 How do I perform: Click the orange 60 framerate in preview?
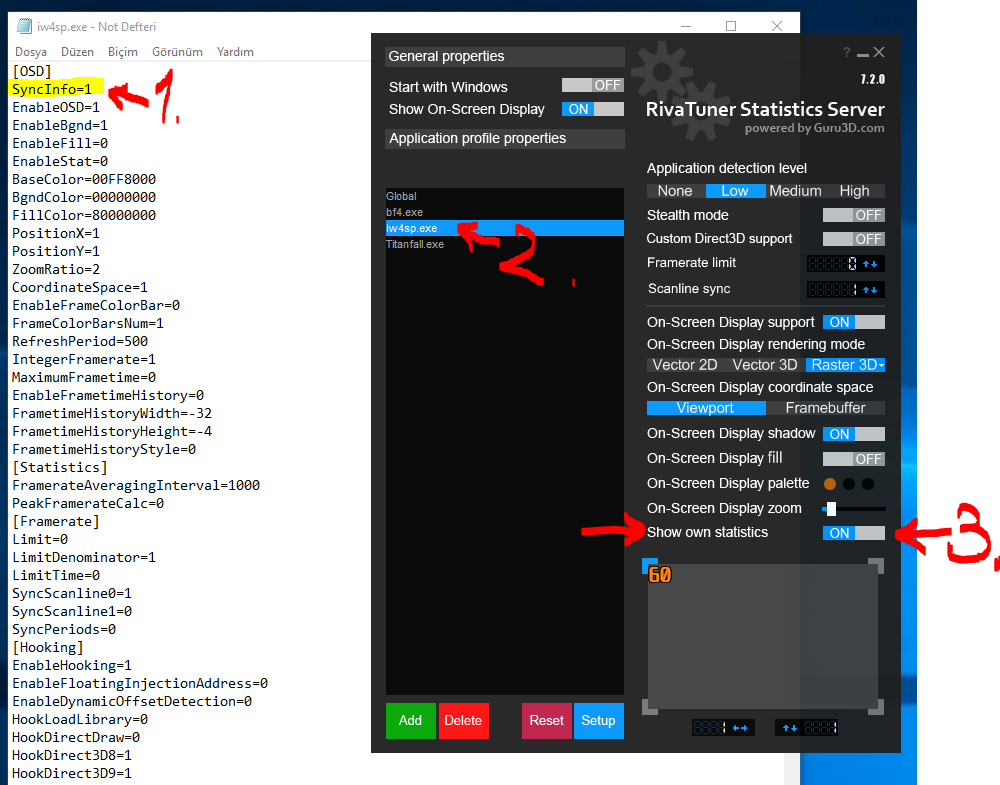point(660,575)
